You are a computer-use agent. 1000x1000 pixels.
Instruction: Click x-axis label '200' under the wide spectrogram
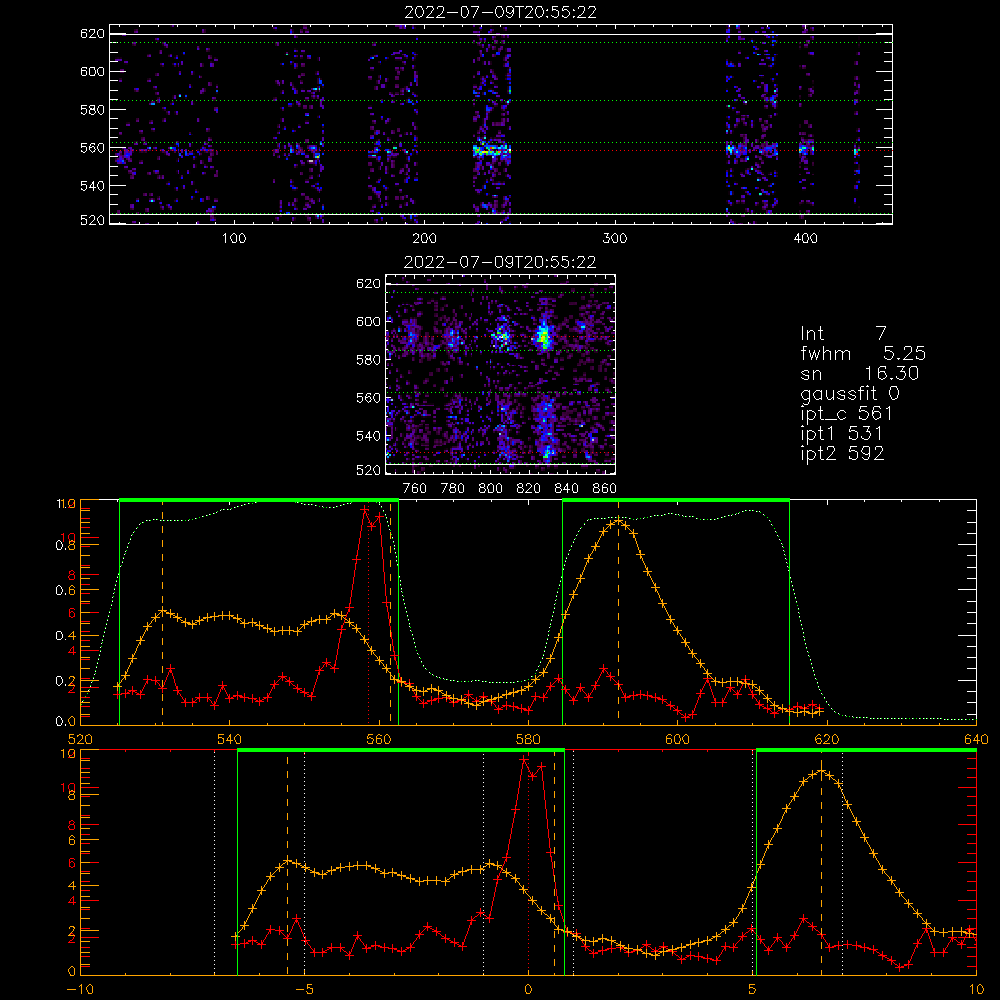[424, 239]
